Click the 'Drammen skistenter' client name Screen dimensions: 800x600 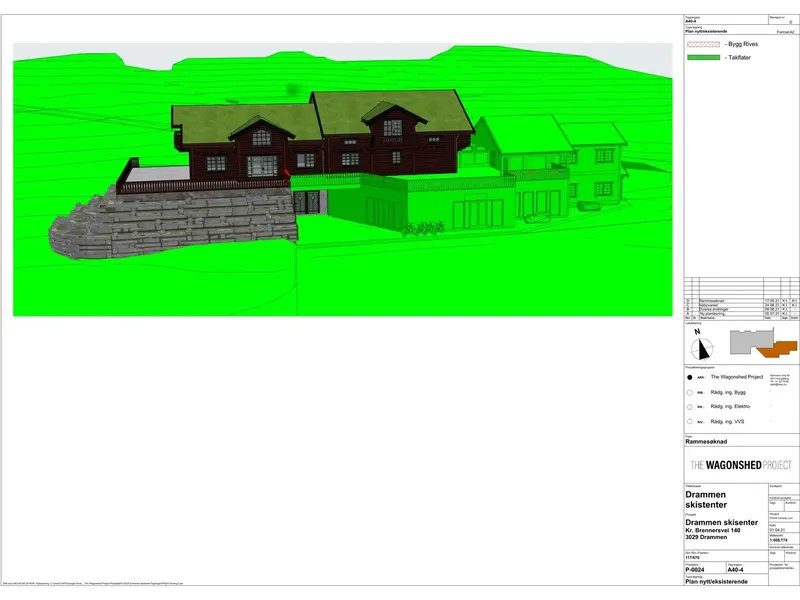click(x=706, y=500)
